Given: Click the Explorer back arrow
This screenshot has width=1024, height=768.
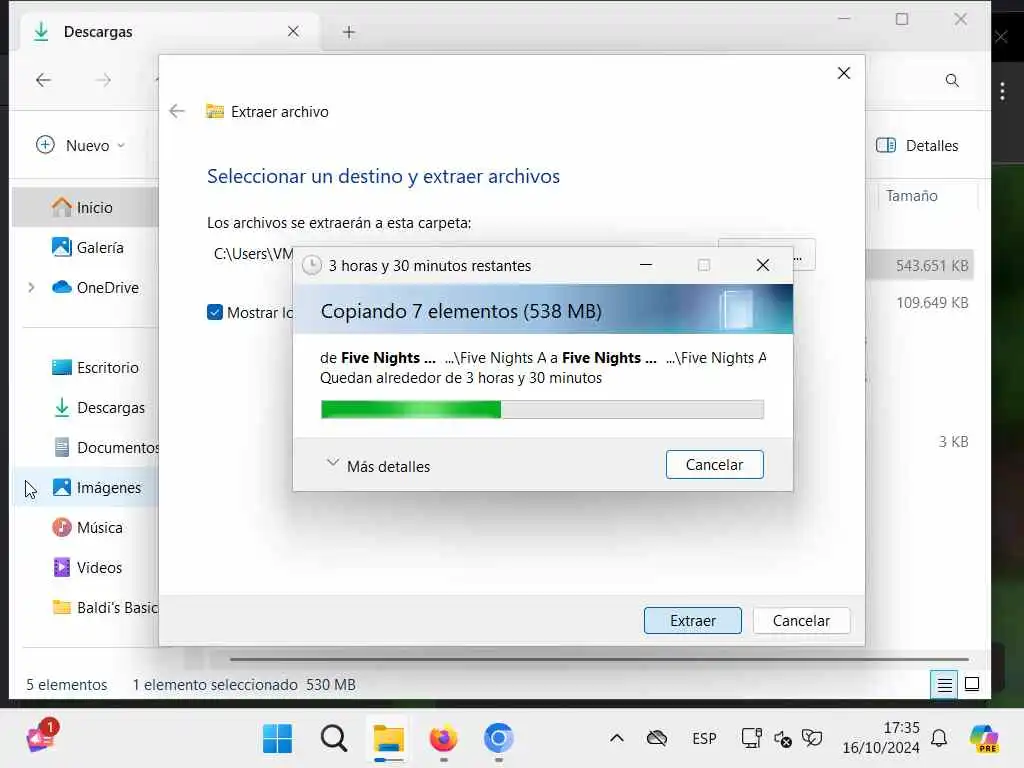Looking at the screenshot, I should pyautogui.click(x=43, y=80).
